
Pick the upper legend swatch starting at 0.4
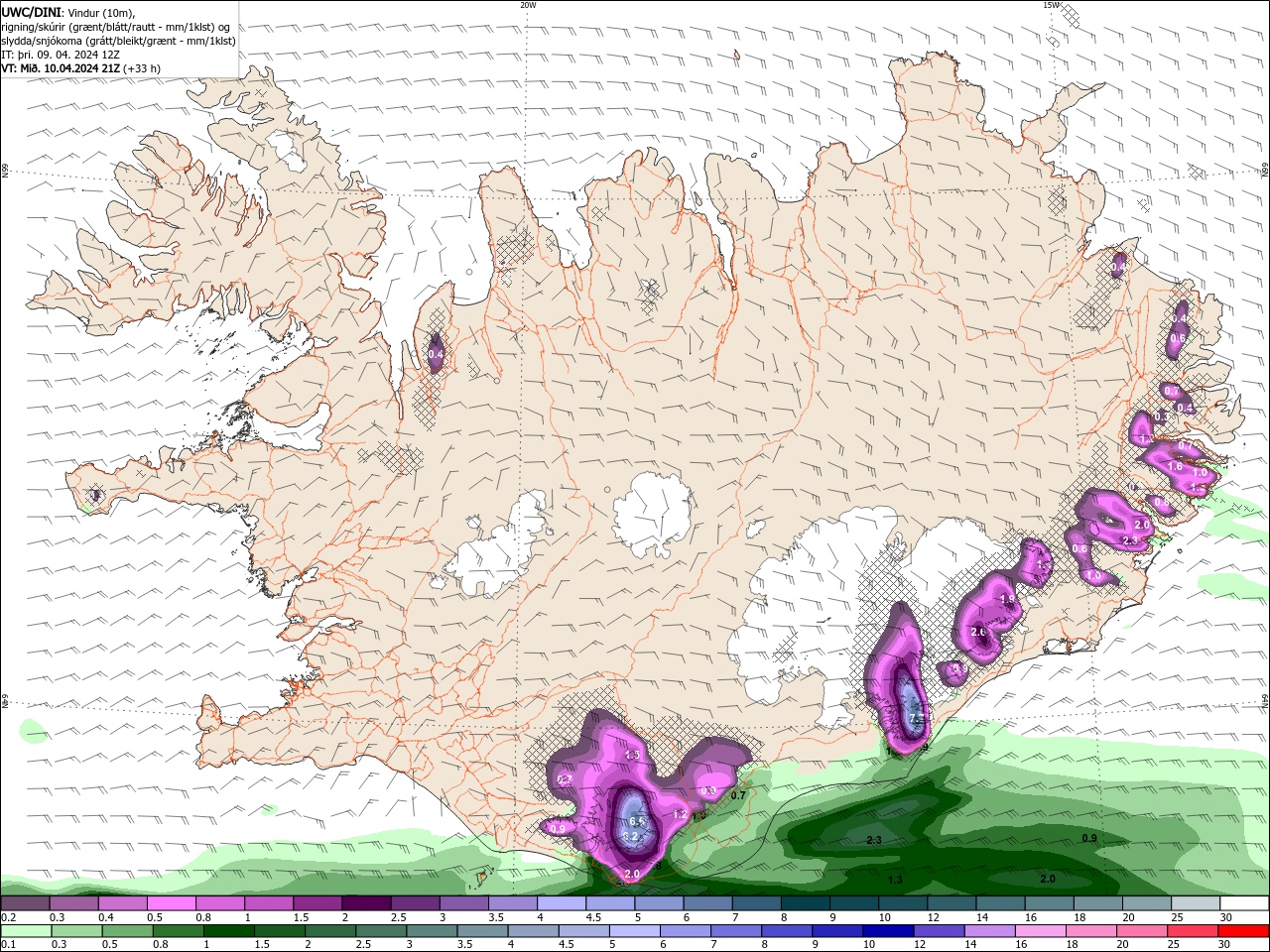pyautogui.click(x=123, y=903)
